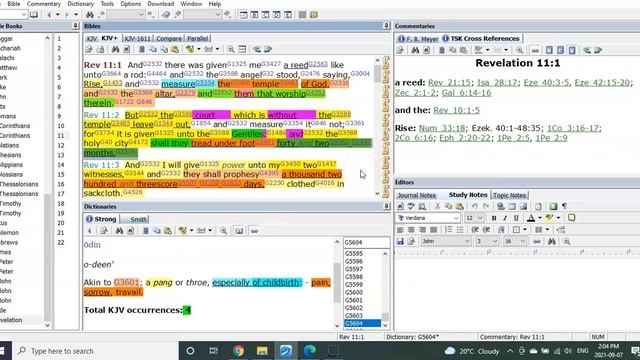Screen dimensions: 640x360
Task: Open the Commentary menu
Action: (44, 4)
